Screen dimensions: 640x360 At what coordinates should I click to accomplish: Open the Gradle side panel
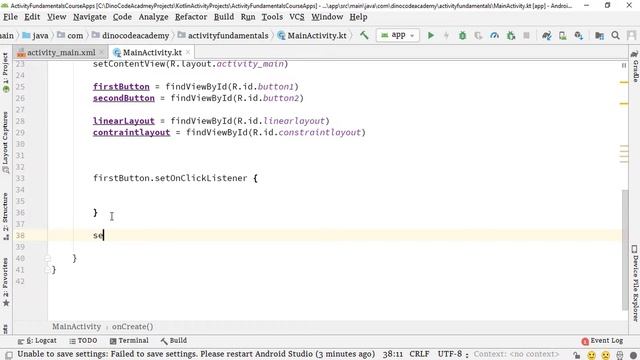pos(634,66)
